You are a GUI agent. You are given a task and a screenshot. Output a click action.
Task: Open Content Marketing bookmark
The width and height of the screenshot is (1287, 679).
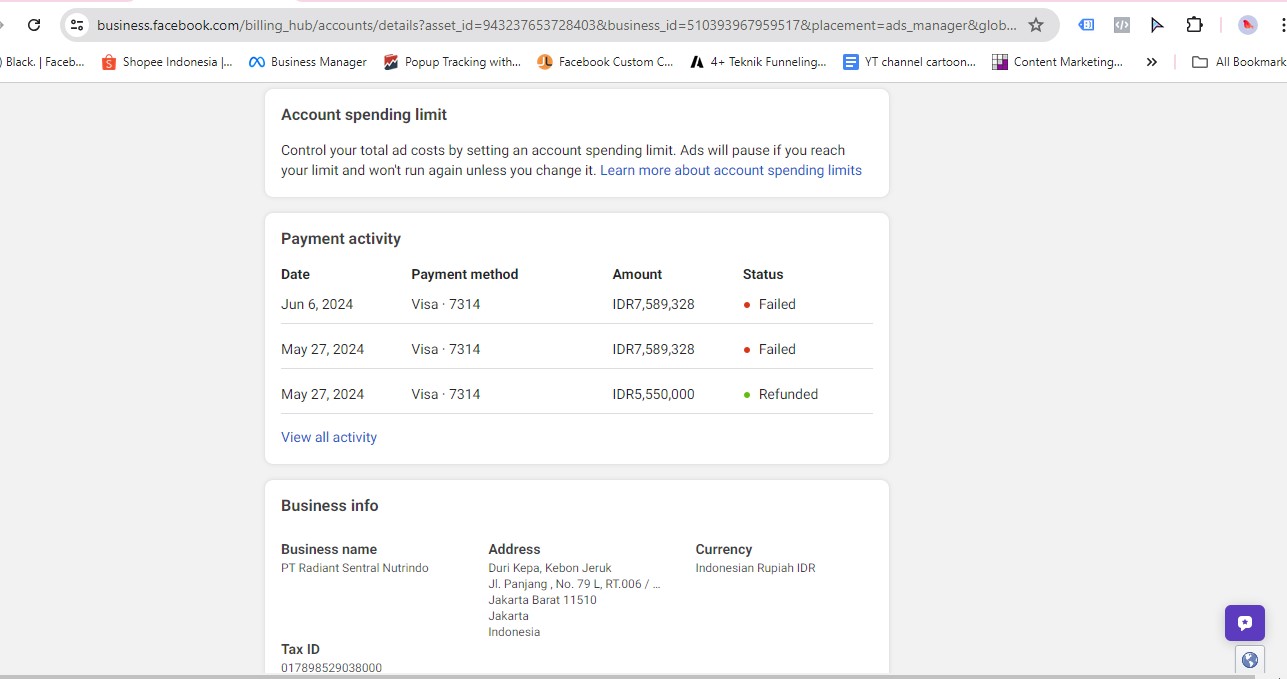pyautogui.click(x=1058, y=62)
